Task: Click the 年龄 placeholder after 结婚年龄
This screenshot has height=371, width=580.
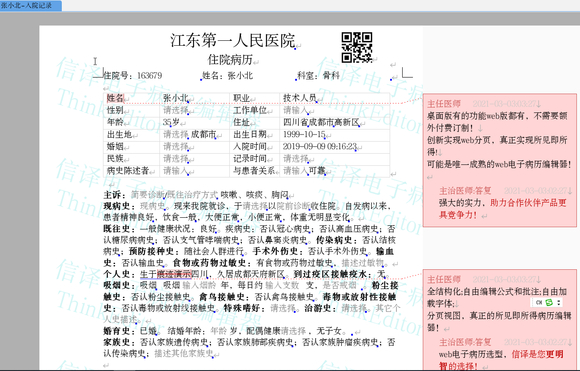Action: (x=219, y=331)
